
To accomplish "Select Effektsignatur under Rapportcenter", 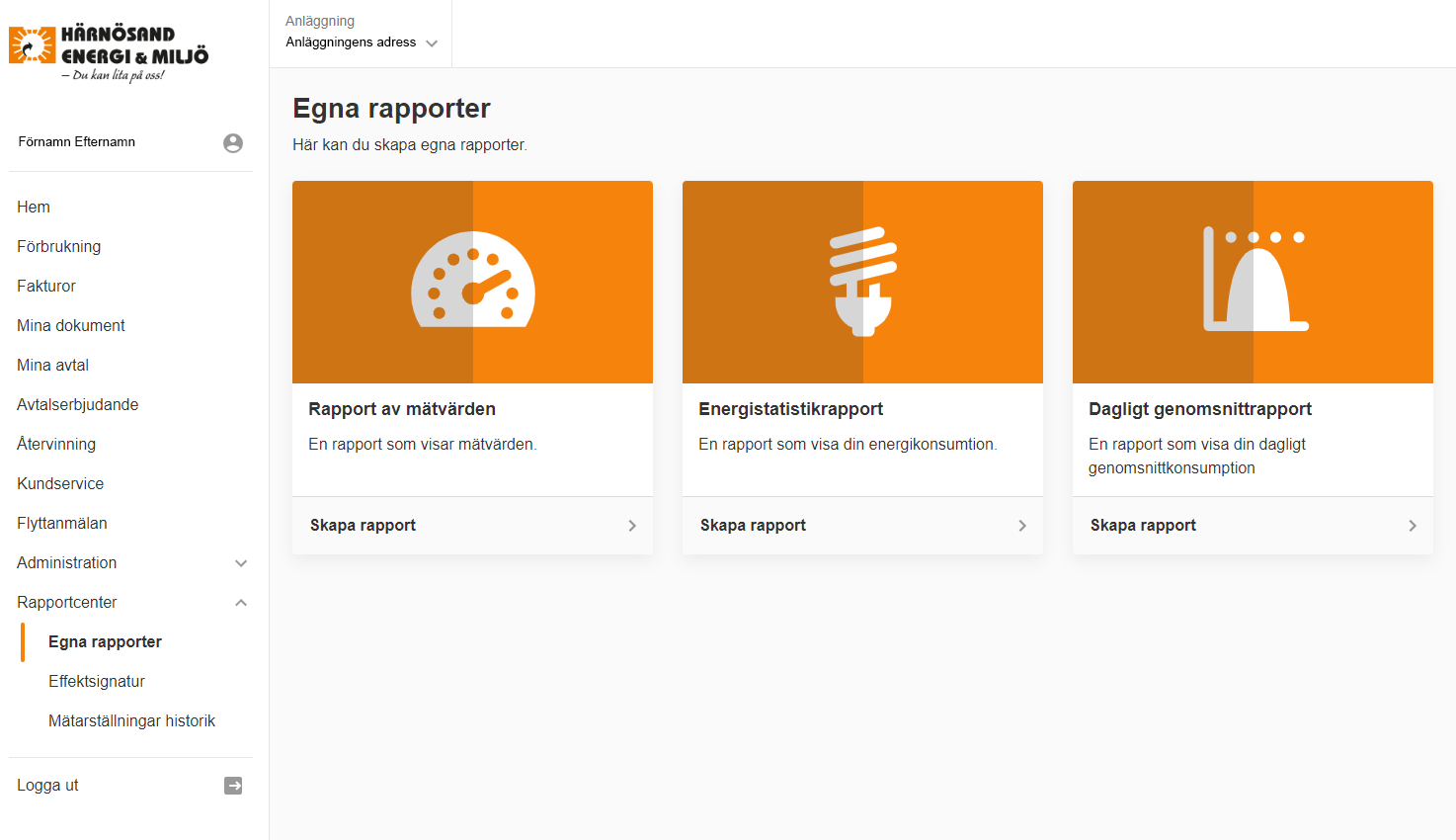I will tap(97, 681).
